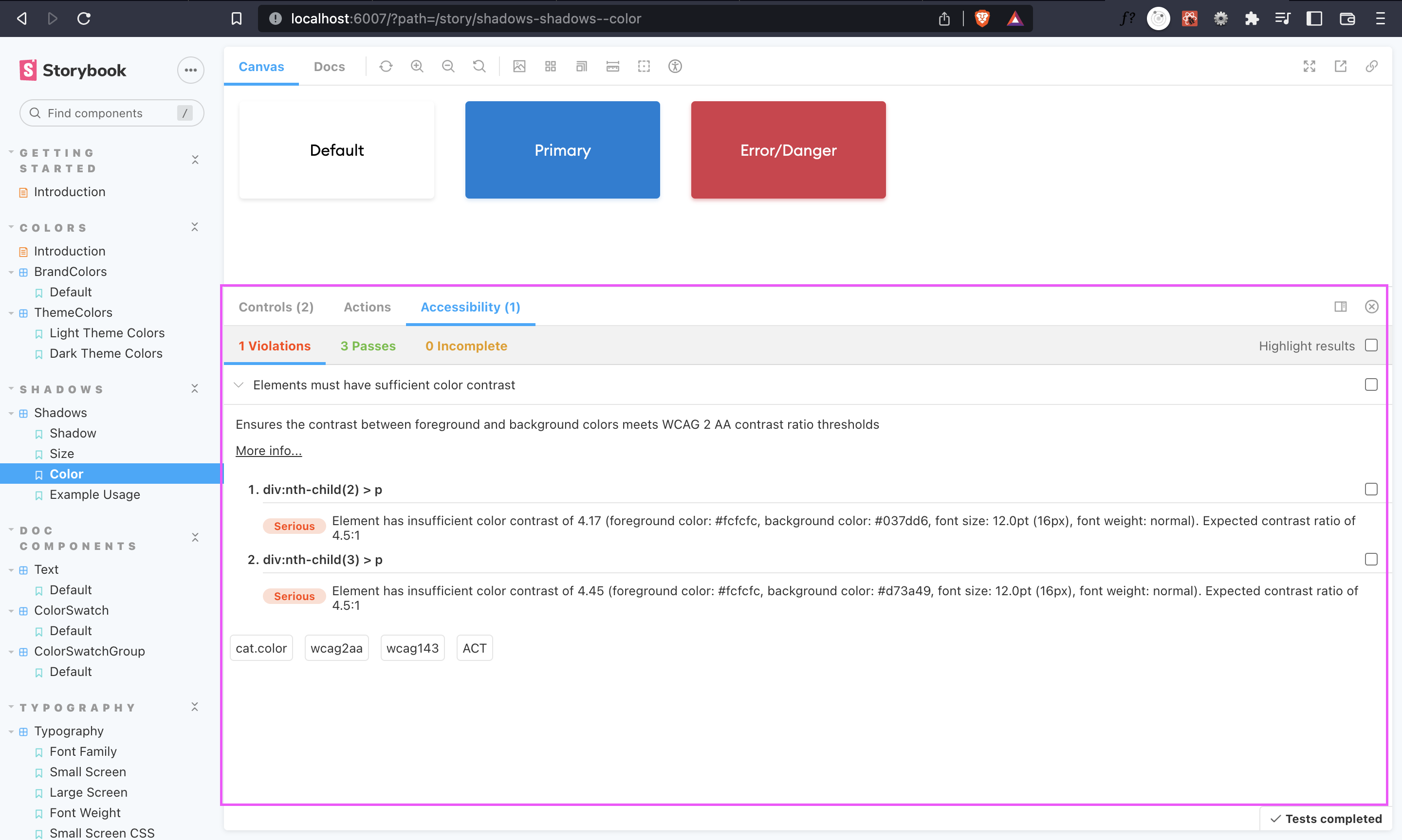The image size is (1402, 840).
Task: Check the div:nth-child(2) > p highlight box
Action: point(1371,489)
